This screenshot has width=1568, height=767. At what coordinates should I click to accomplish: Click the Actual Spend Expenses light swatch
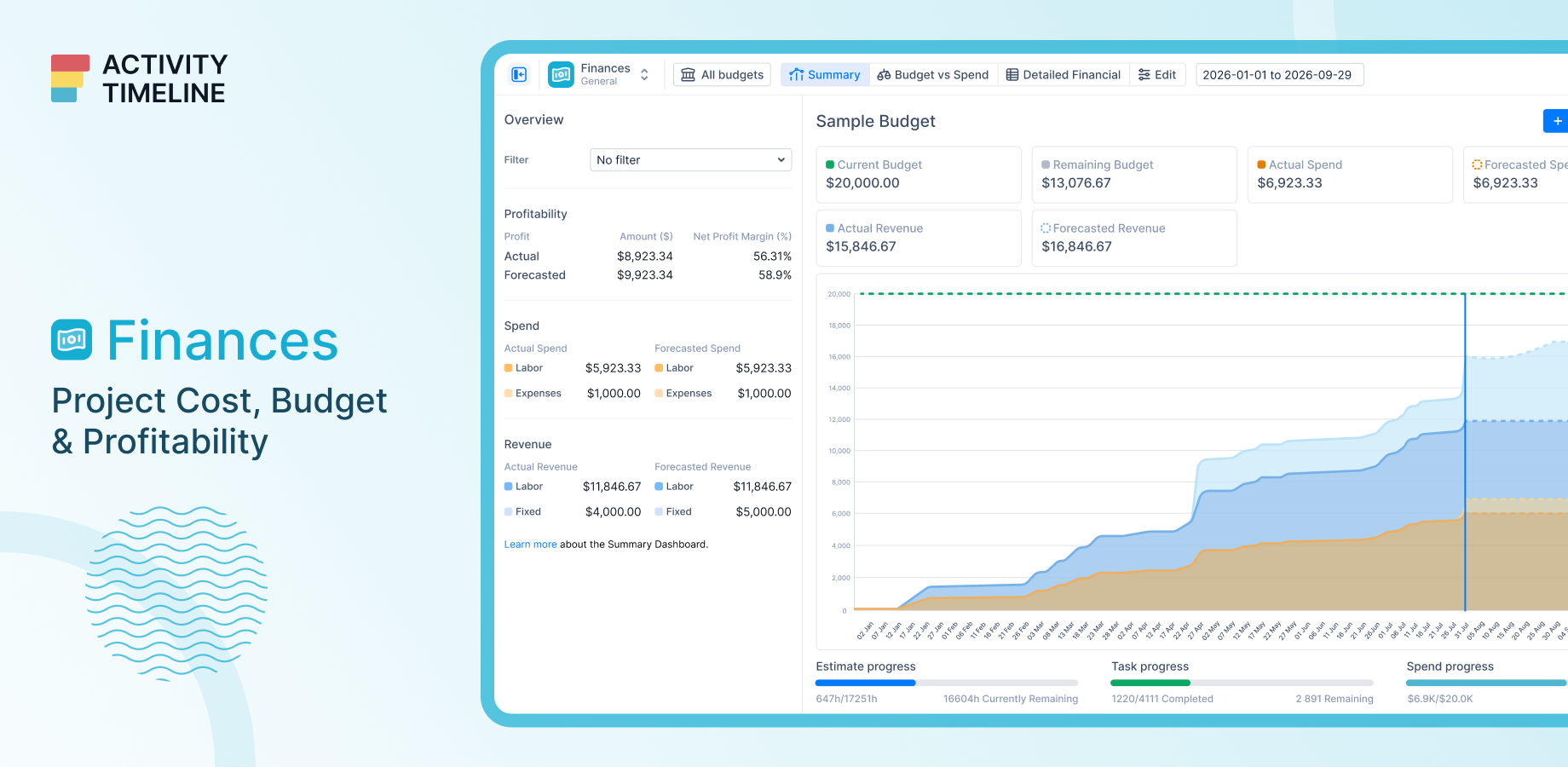[x=509, y=394]
